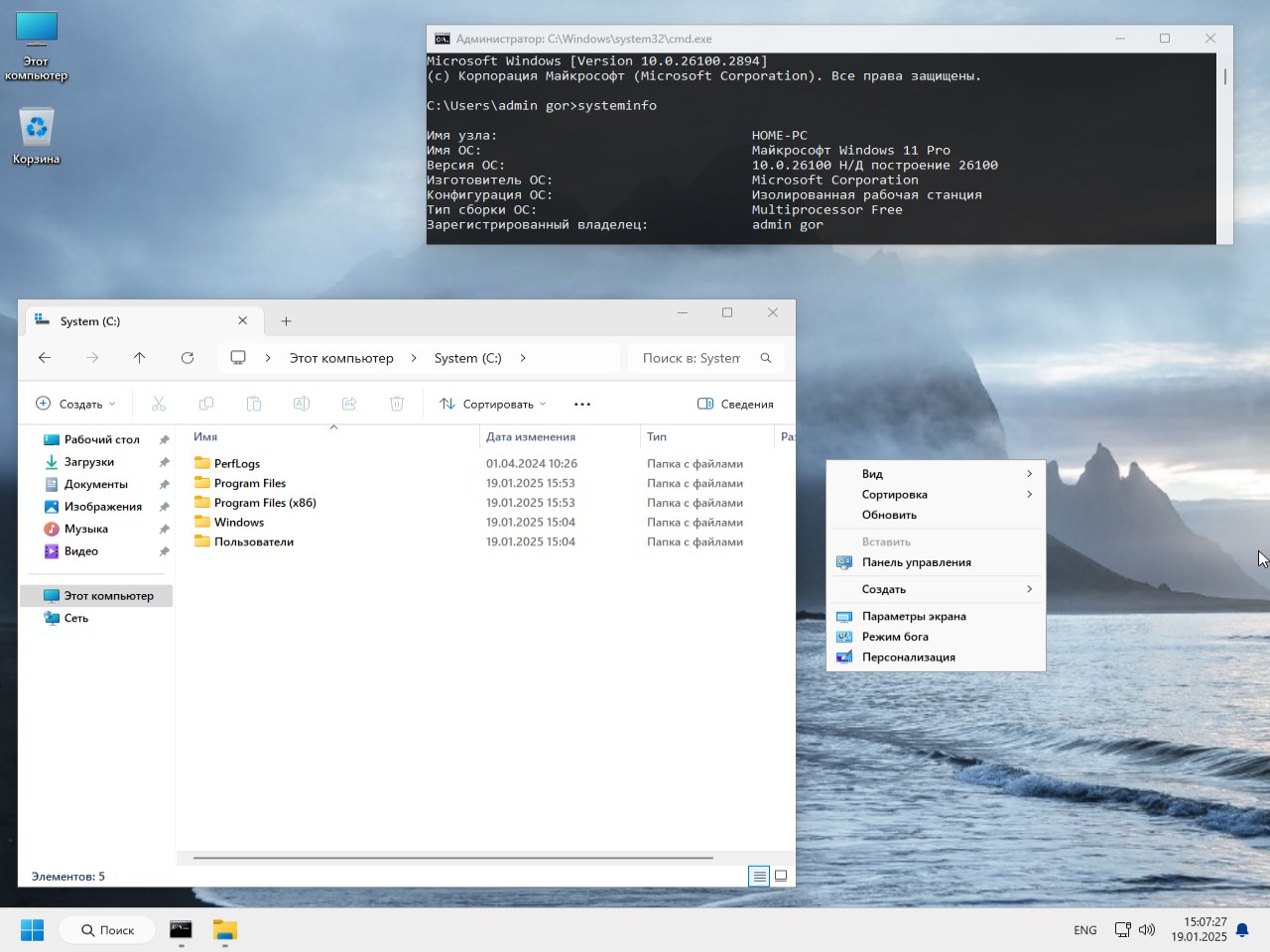The image size is (1270, 952).
Task: Sort by Дата изменения column header
Action: pos(531,436)
